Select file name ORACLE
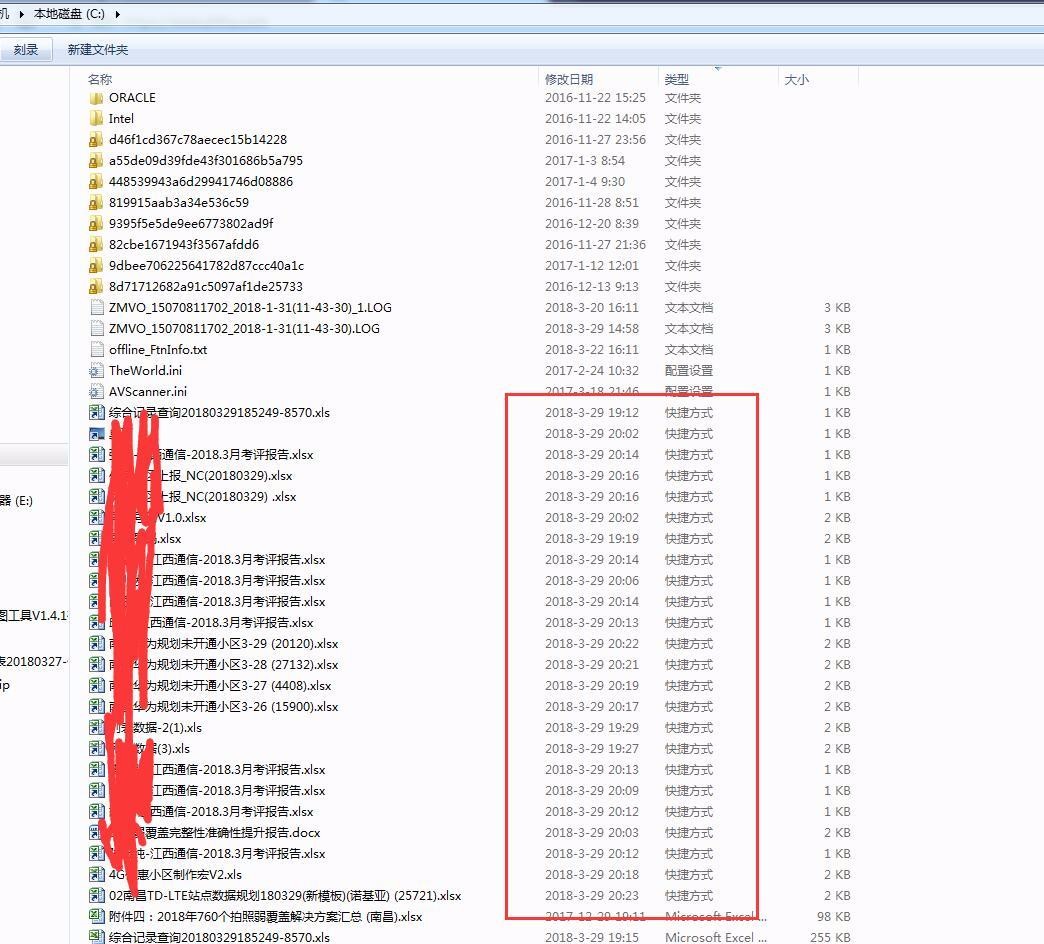The height and width of the screenshot is (944, 1044). coord(132,98)
